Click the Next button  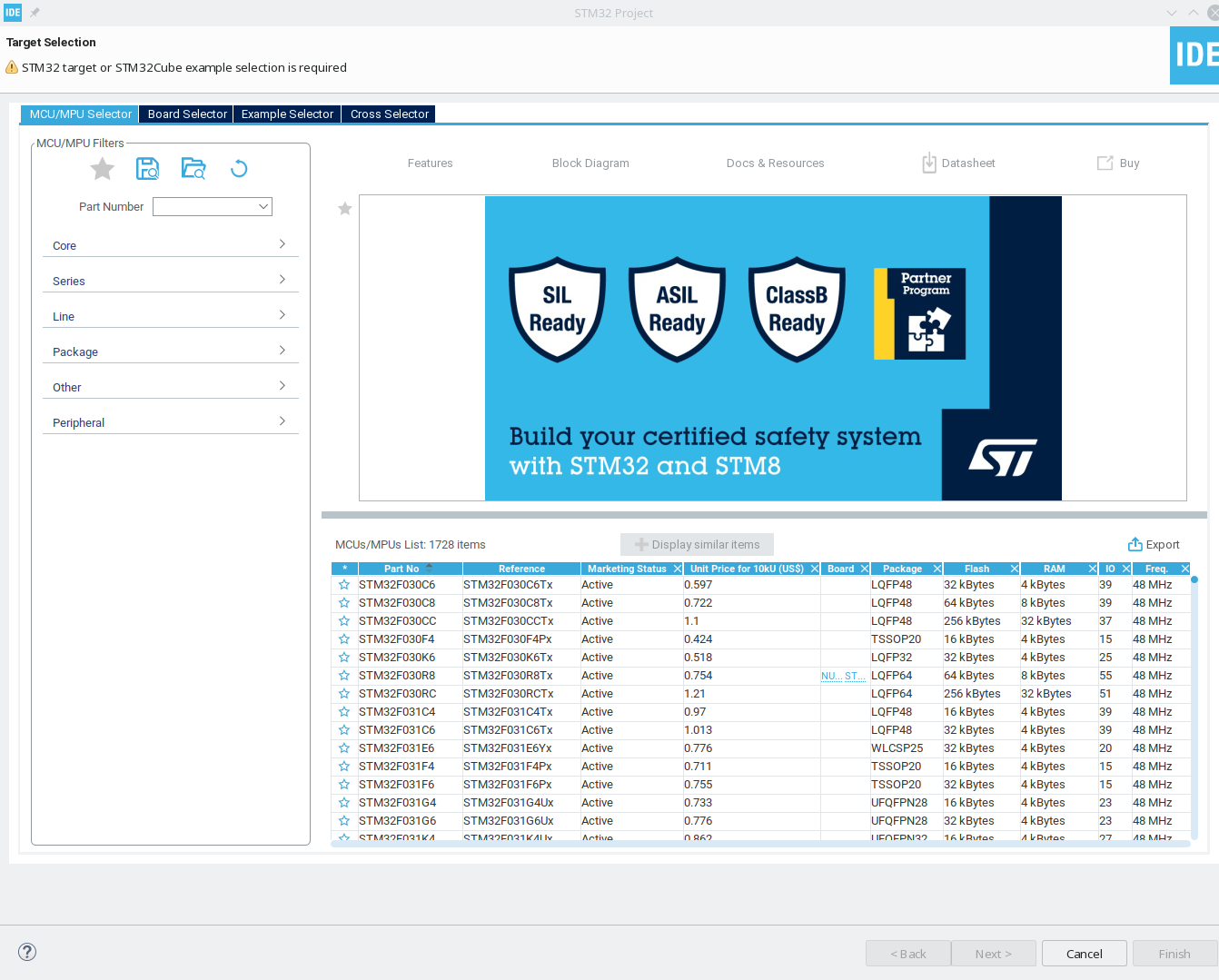pos(994,954)
